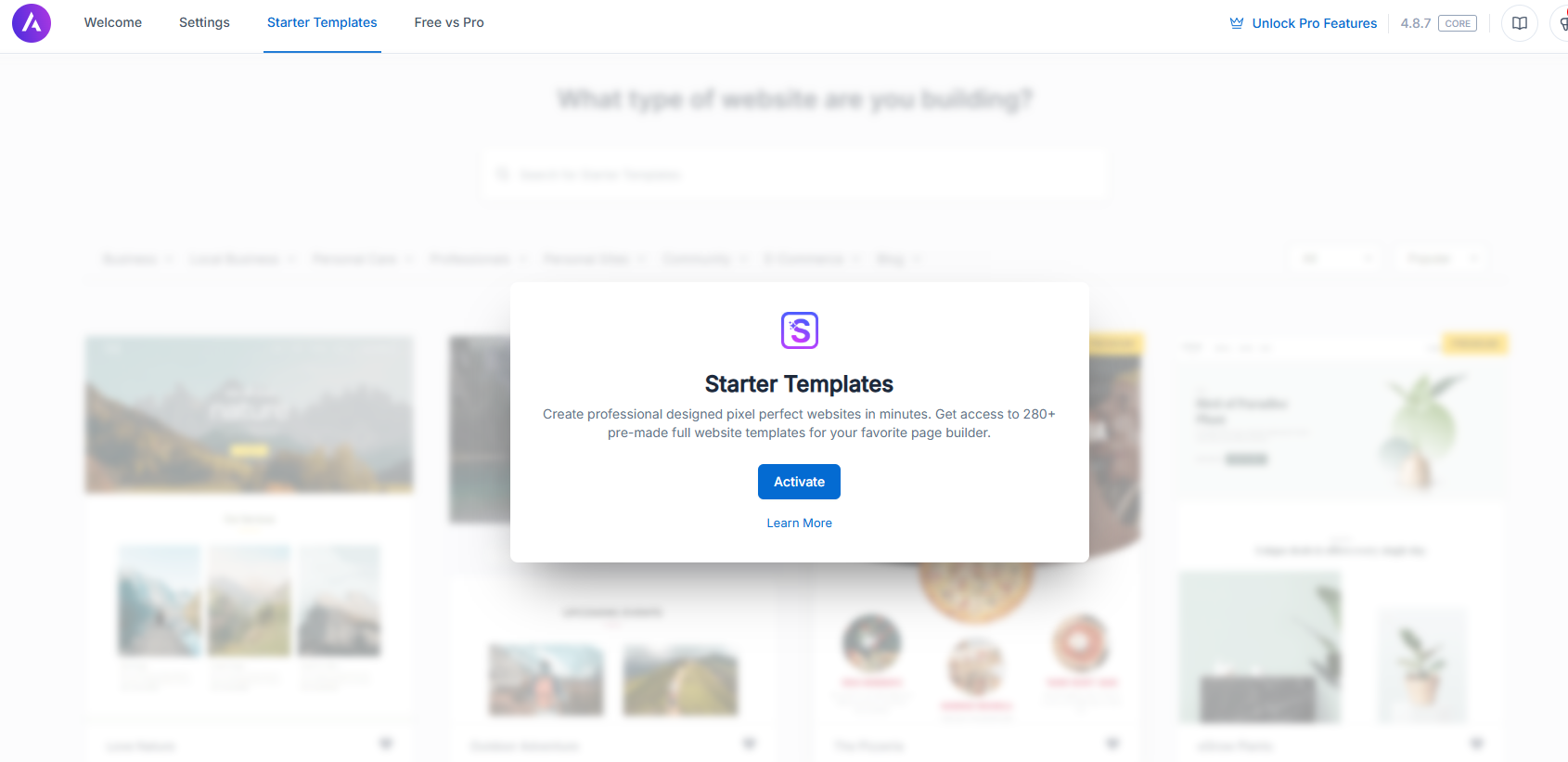This screenshot has width=1568, height=762.
Task: Open the mountain landscape template thumbnail
Action: tap(249, 414)
